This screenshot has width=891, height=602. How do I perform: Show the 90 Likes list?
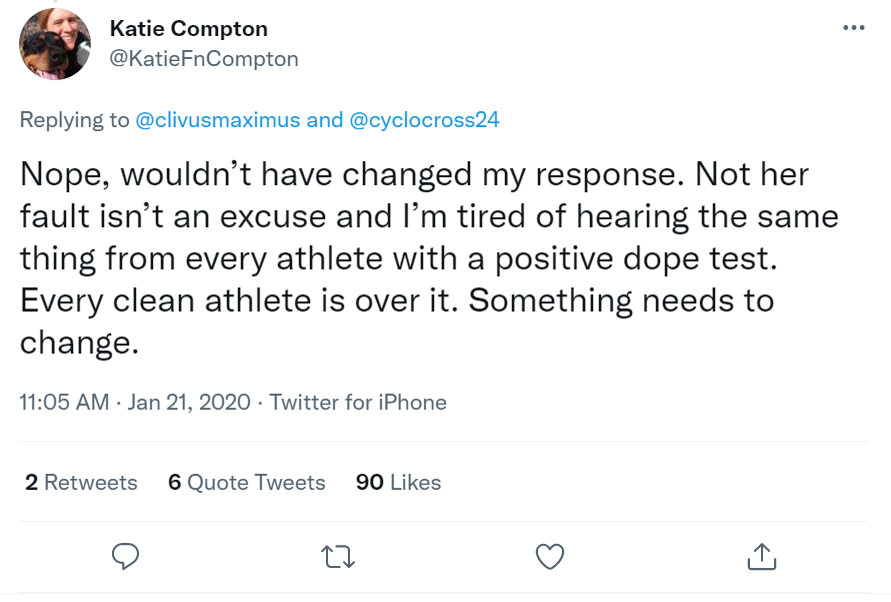pos(398,482)
